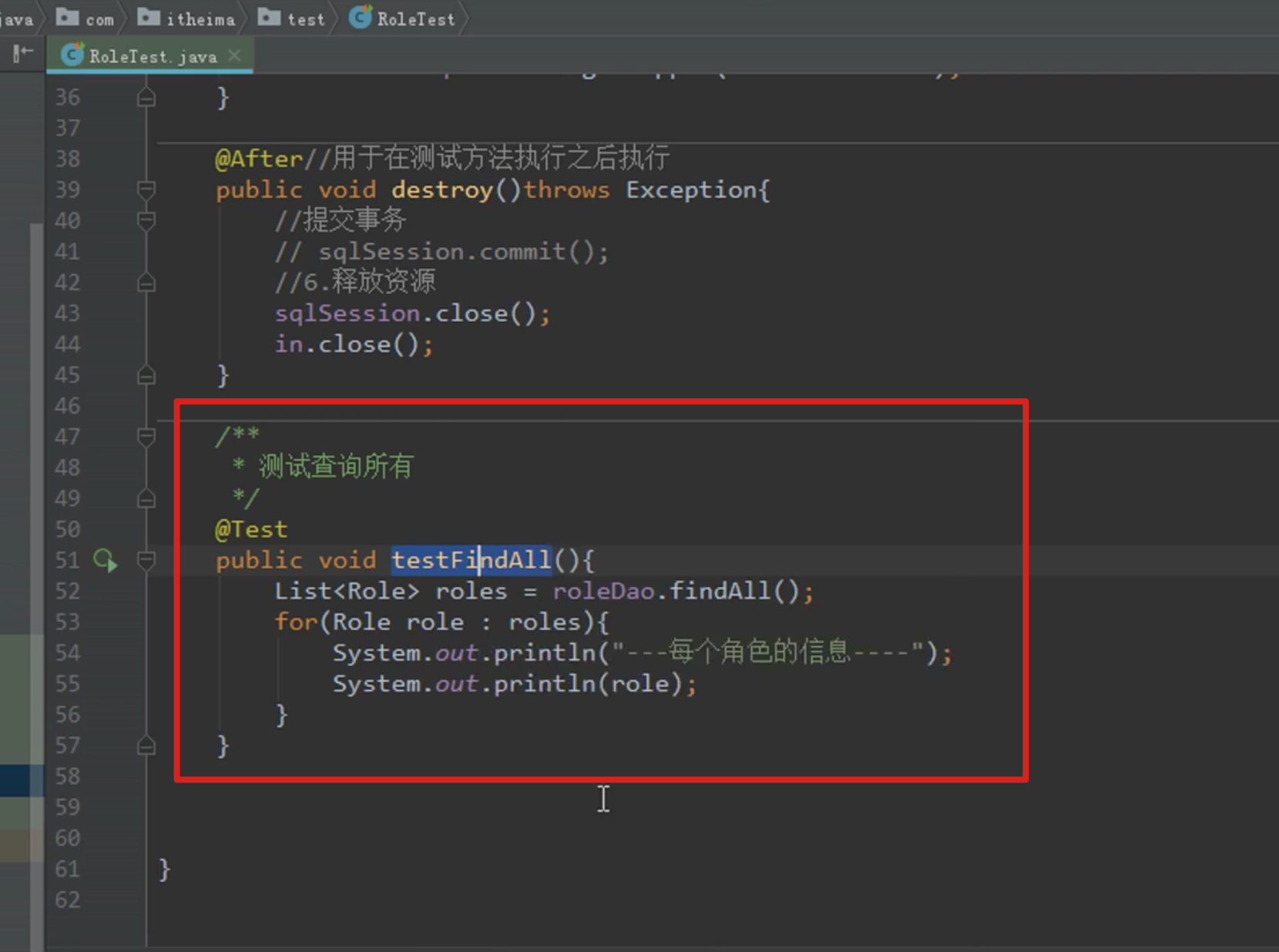1279x952 pixels.
Task: Click the 测试查询所有 Javadoc comment
Action: click(336, 466)
